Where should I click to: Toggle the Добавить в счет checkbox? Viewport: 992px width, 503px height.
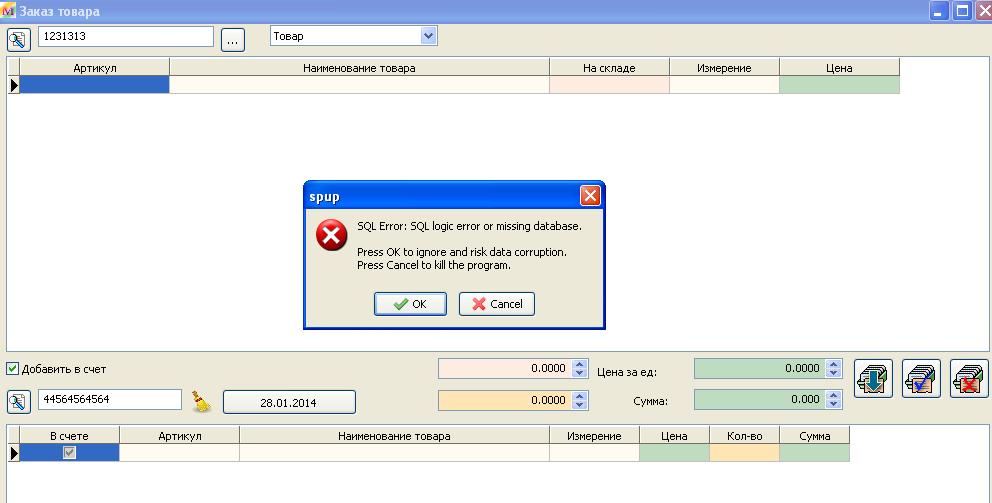point(13,369)
